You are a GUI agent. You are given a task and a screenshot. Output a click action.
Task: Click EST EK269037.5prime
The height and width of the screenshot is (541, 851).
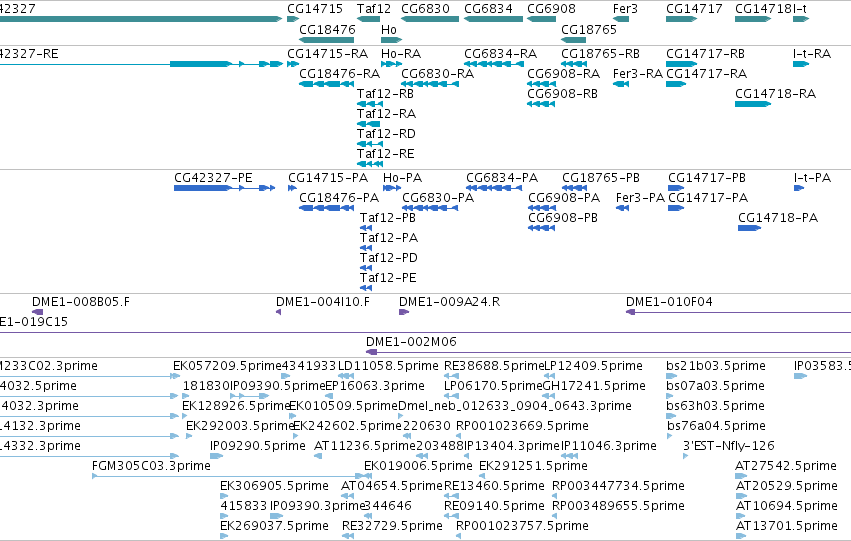point(274,525)
